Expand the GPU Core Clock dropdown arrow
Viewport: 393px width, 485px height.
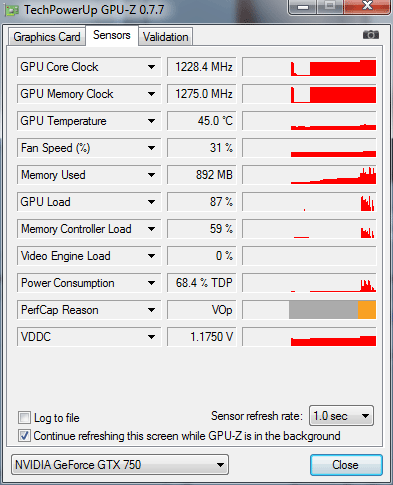pos(151,67)
